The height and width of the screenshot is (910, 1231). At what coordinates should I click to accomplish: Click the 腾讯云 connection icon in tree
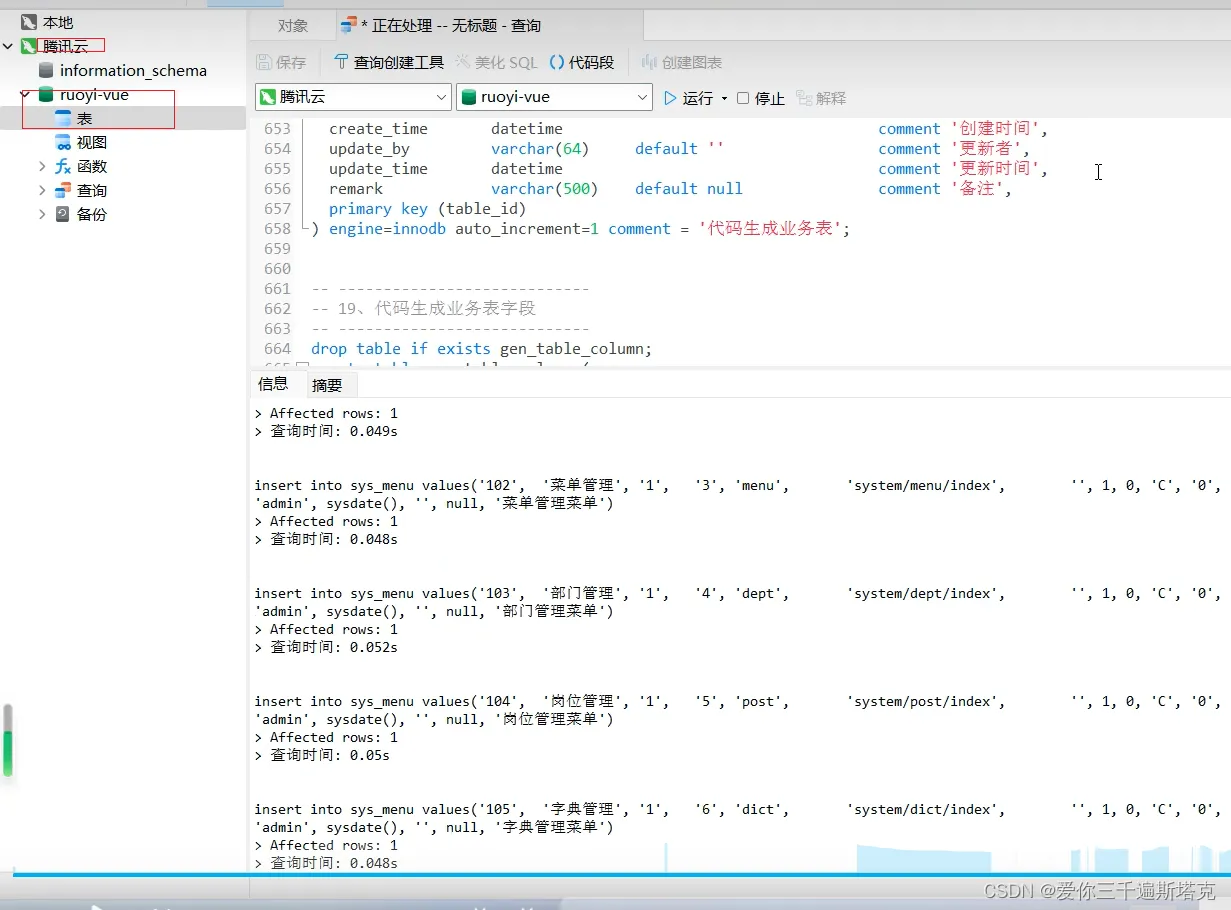28,46
